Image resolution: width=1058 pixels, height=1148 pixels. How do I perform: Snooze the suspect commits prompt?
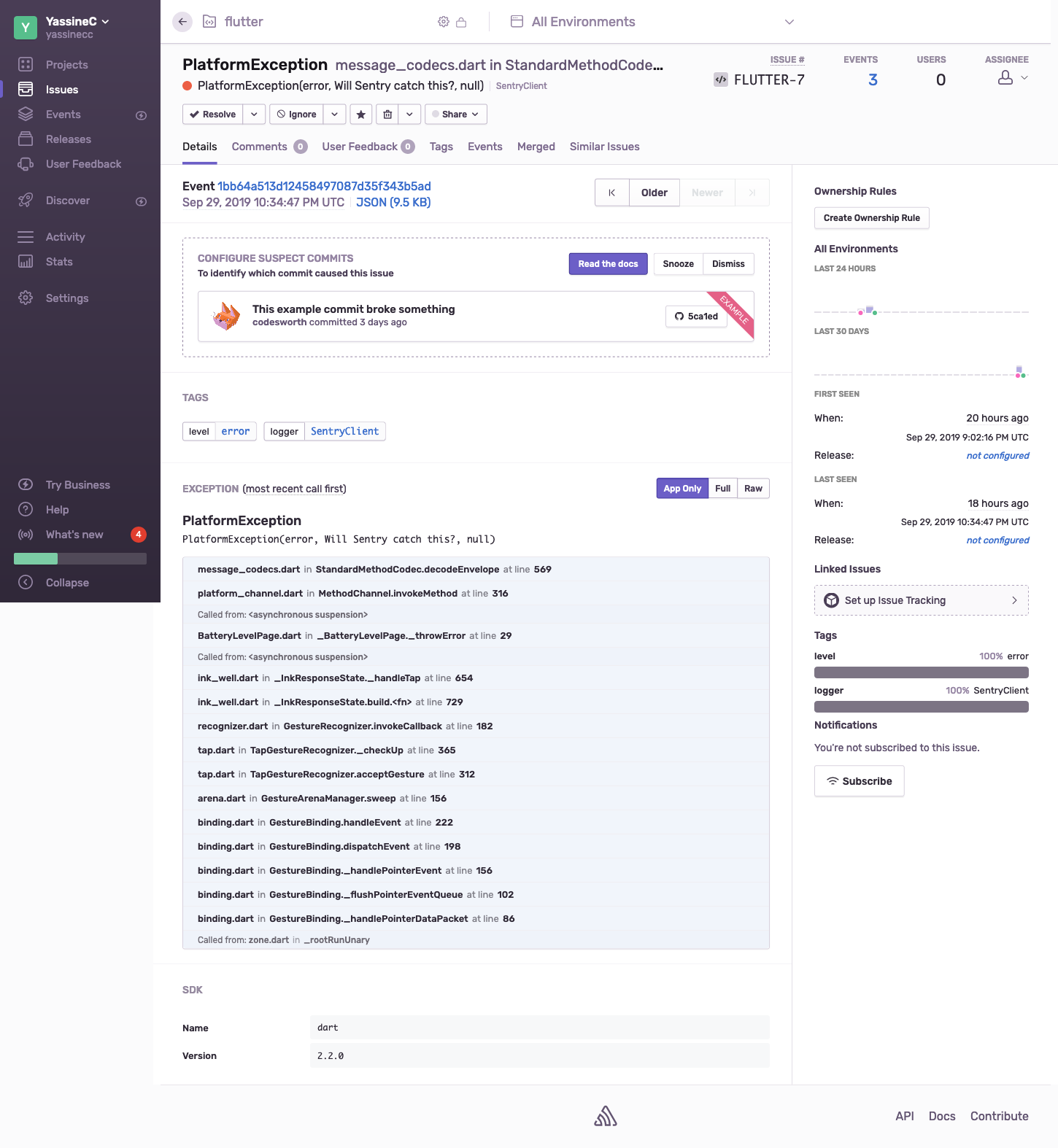pyautogui.click(x=679, y=264)
